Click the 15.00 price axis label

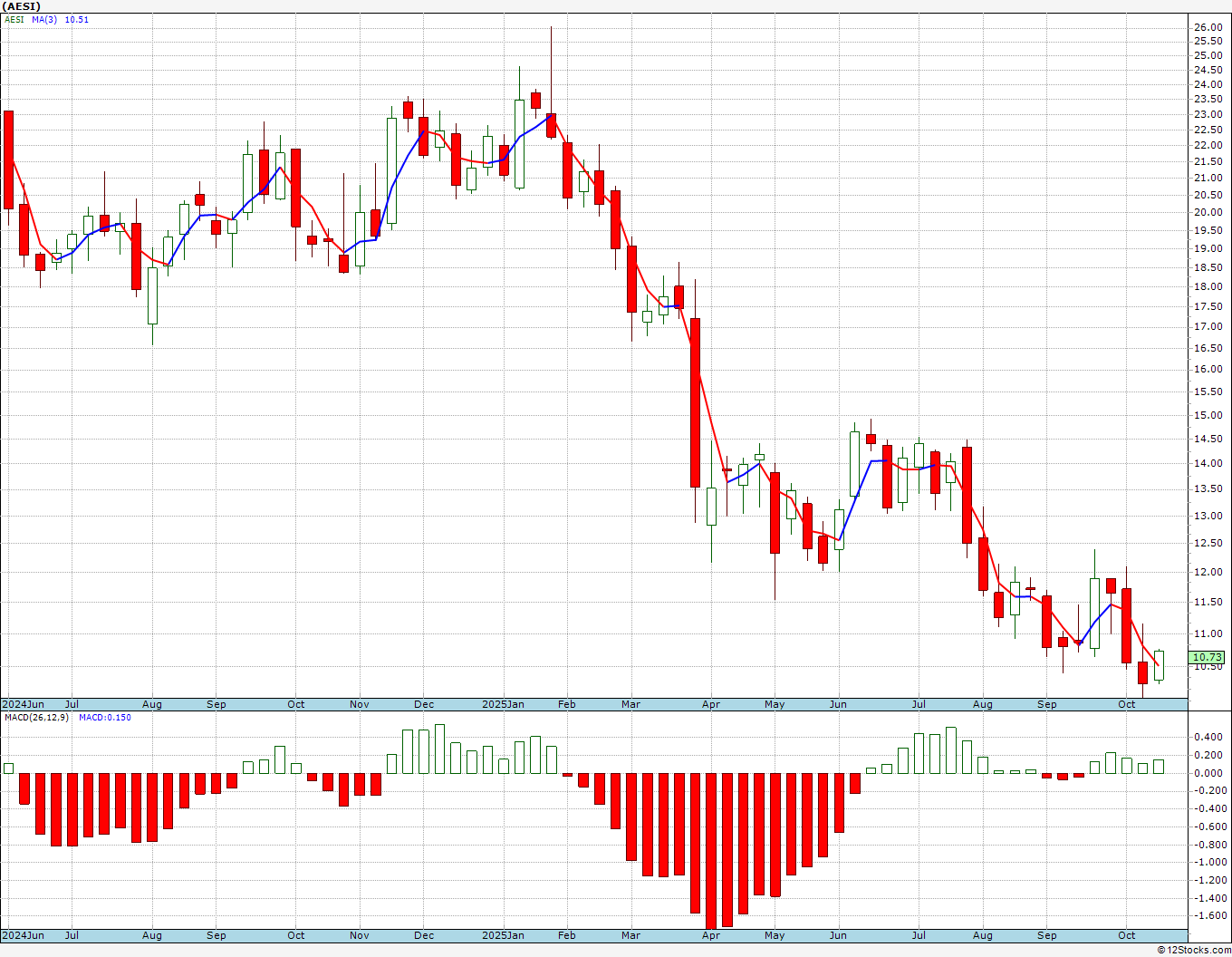point(1208,415)
